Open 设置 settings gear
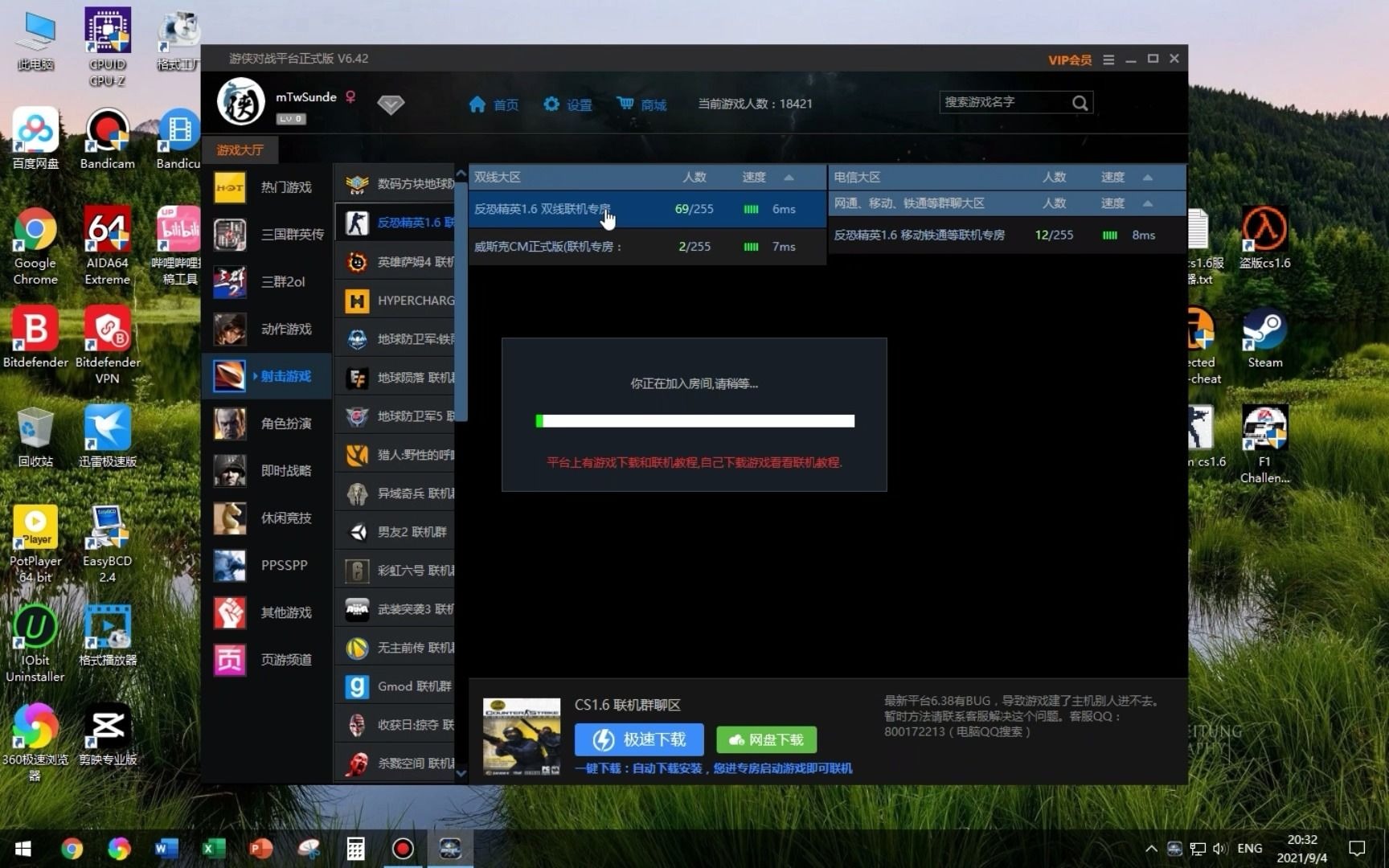 551,104
